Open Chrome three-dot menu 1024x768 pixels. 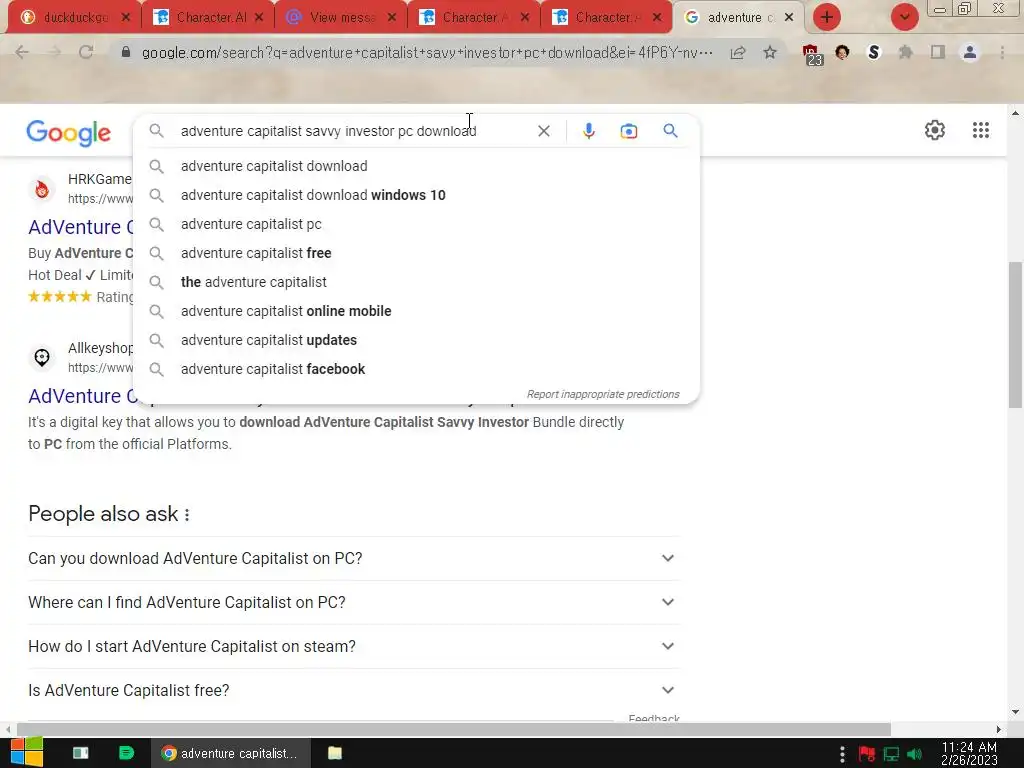(x=1002, y=52)
